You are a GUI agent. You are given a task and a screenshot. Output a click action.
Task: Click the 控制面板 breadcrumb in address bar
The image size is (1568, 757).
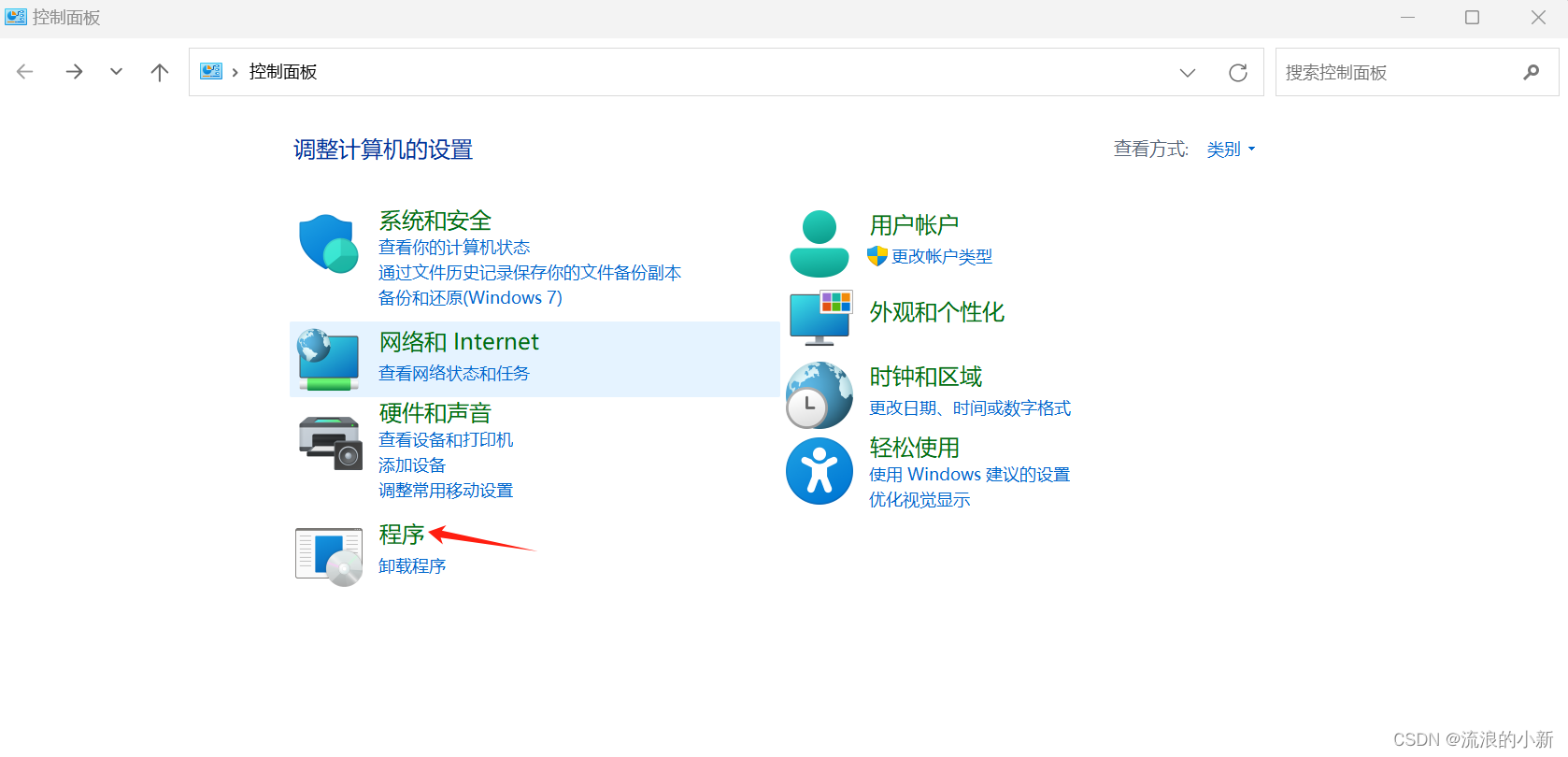[283, 72]
